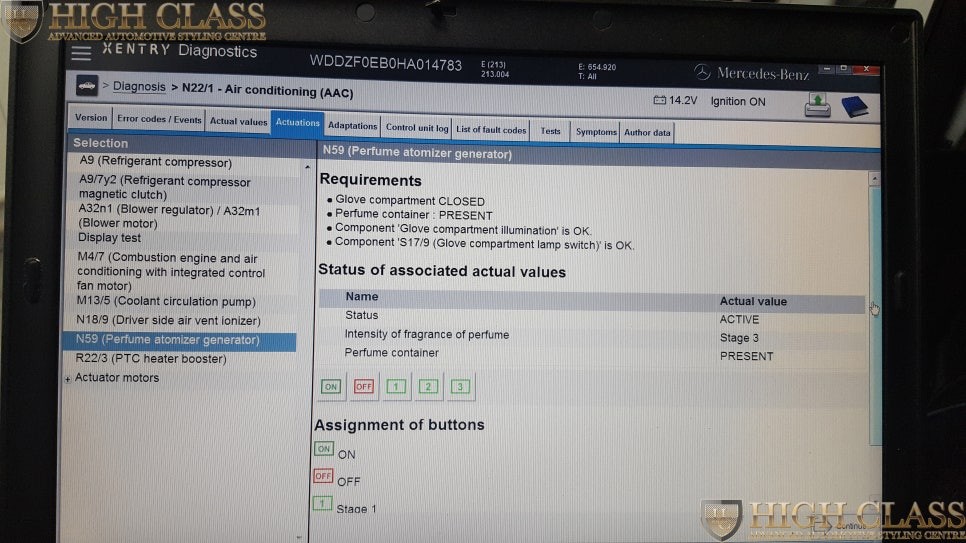Open the XENTRY hamburger menu
The image size is (966, 543).
tap(81, 53)
